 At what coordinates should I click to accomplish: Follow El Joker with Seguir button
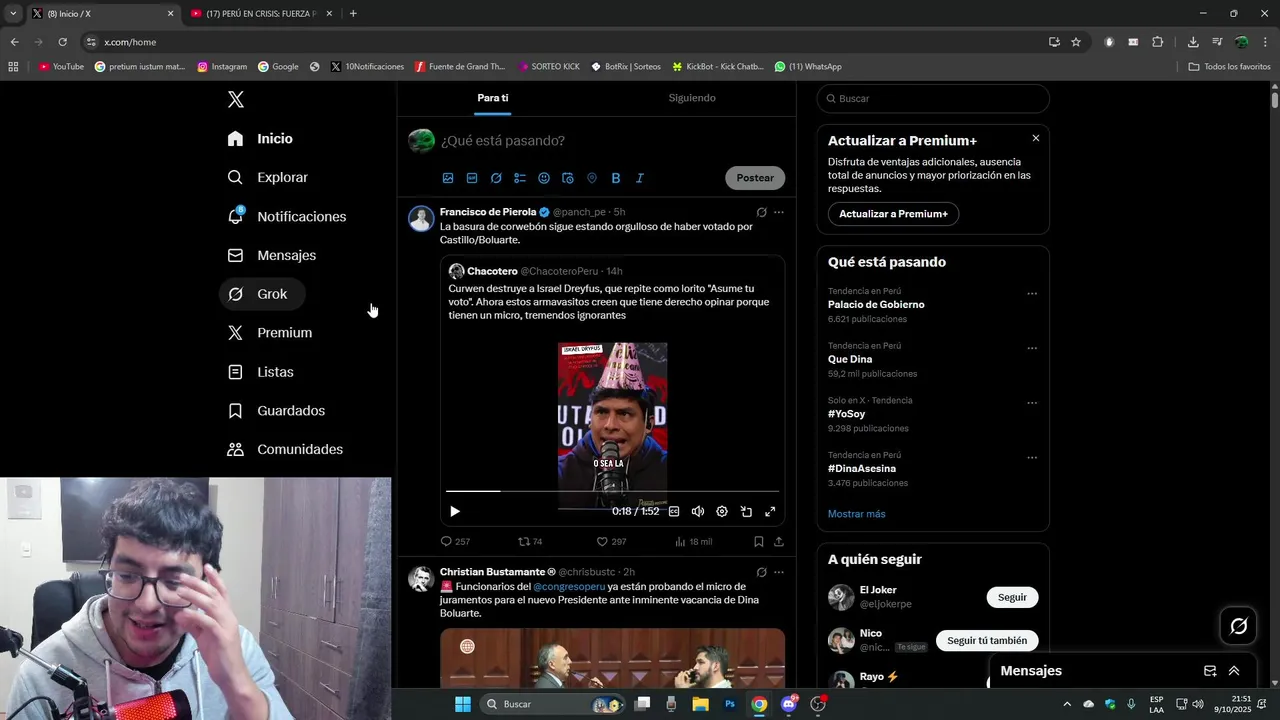(x=1012, y=597)
